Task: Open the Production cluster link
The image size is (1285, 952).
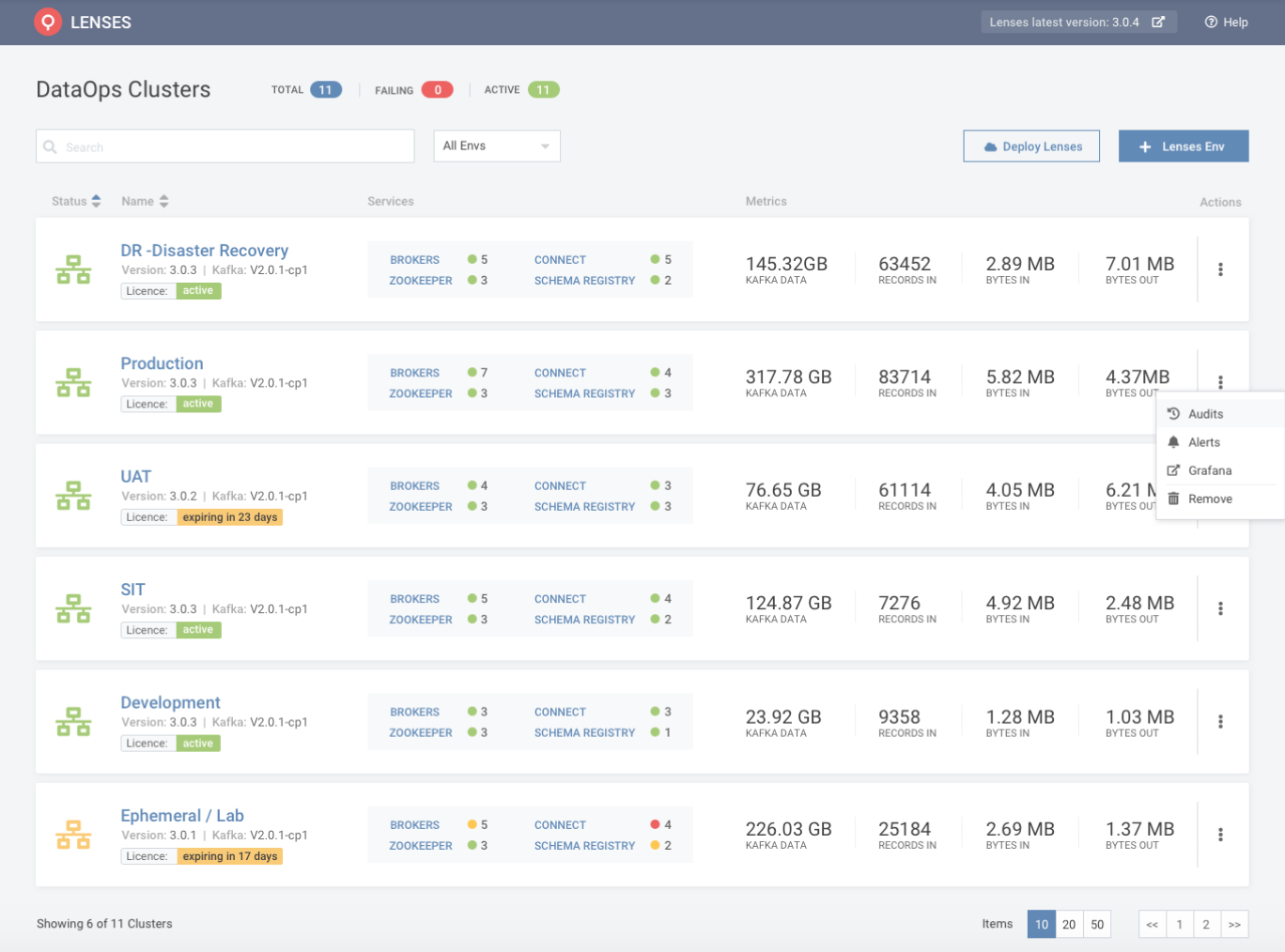Action: pos(162,363)
